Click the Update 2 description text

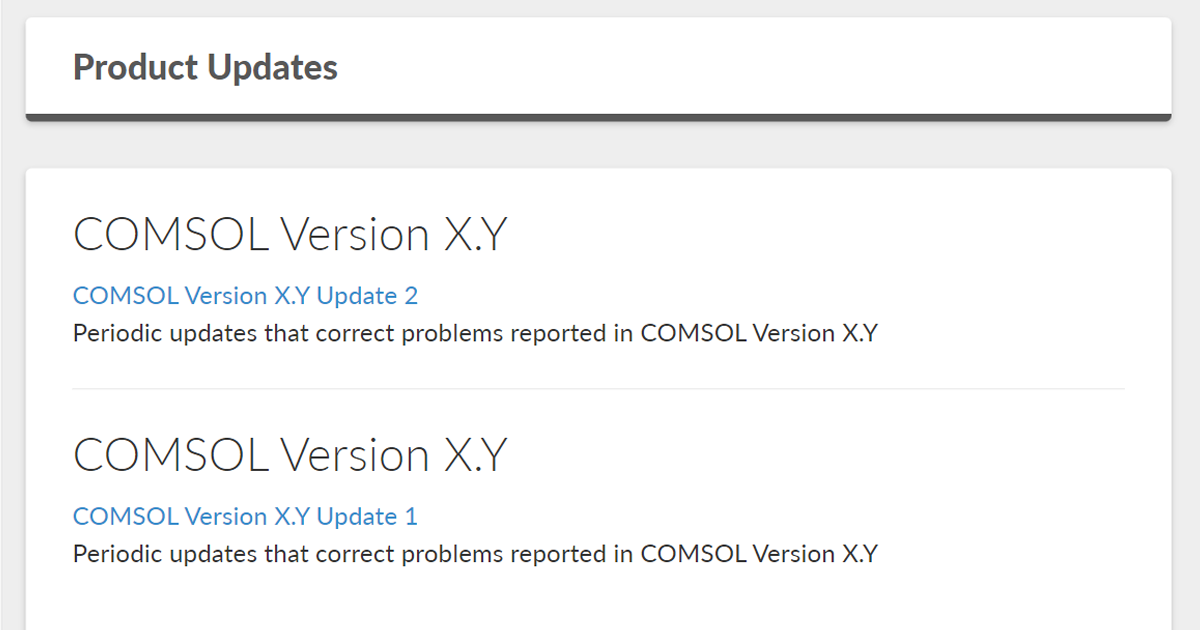tap(475, 332)
